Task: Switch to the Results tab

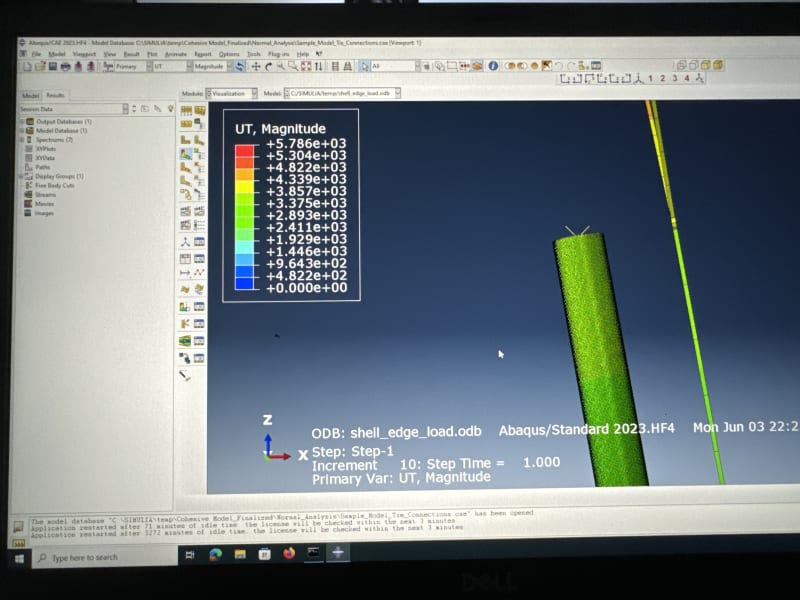Action: [55, 95]
